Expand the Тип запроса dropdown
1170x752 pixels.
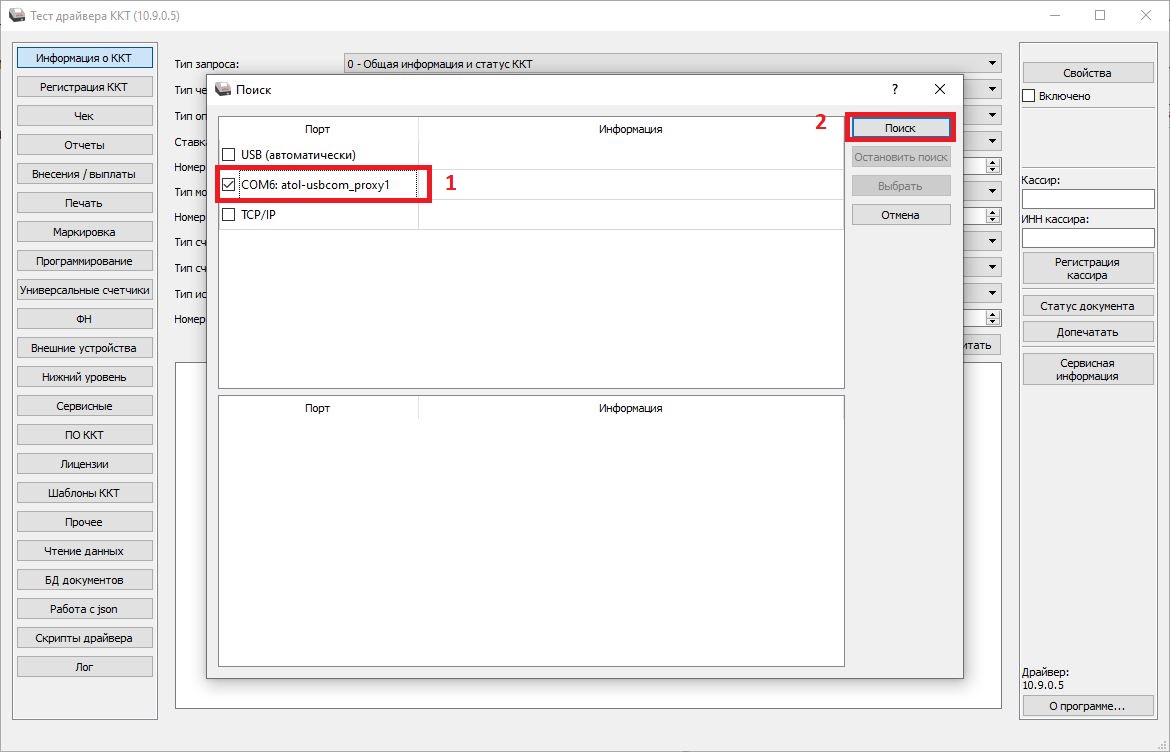(992, 64)
